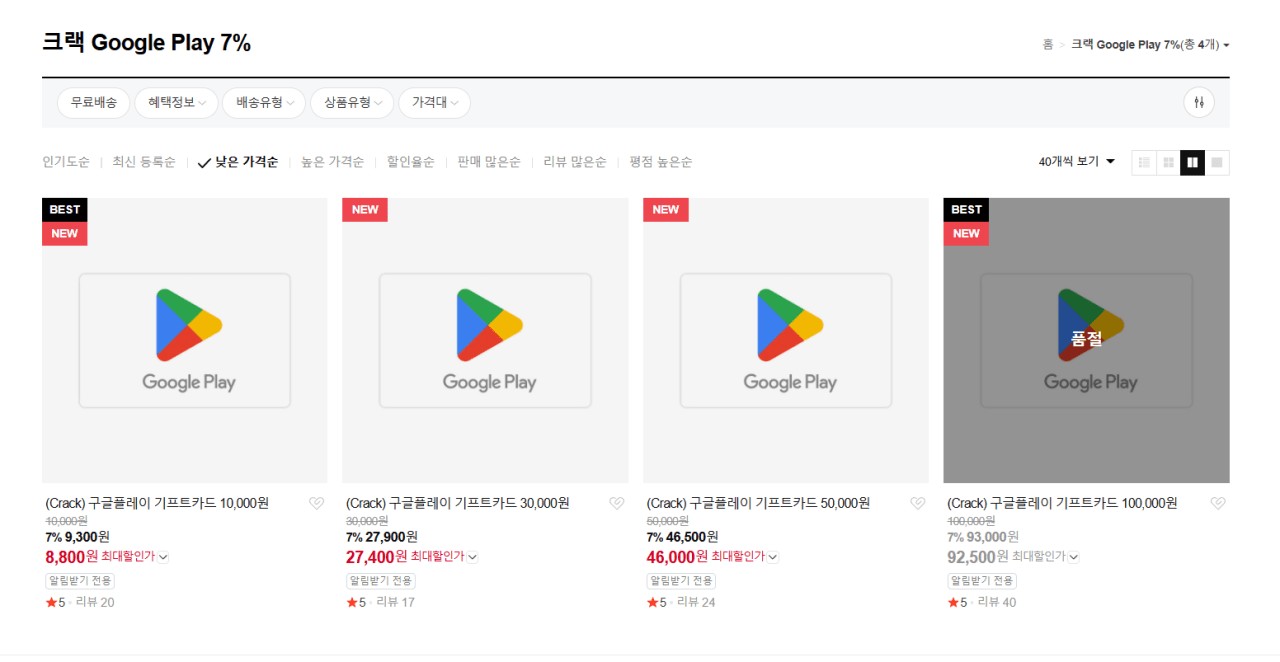Open 리뷰 20 on the 10,000원 card
The height and width of the screenshot is (662, 1280).
[95, 602]
